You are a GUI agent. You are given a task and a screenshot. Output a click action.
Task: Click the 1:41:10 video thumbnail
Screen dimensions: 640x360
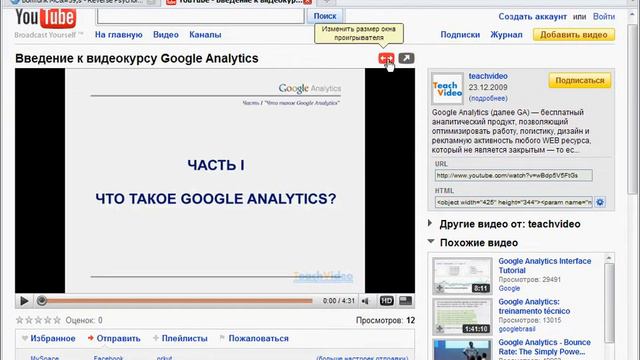pyautogui.click(x=462, y=317)
